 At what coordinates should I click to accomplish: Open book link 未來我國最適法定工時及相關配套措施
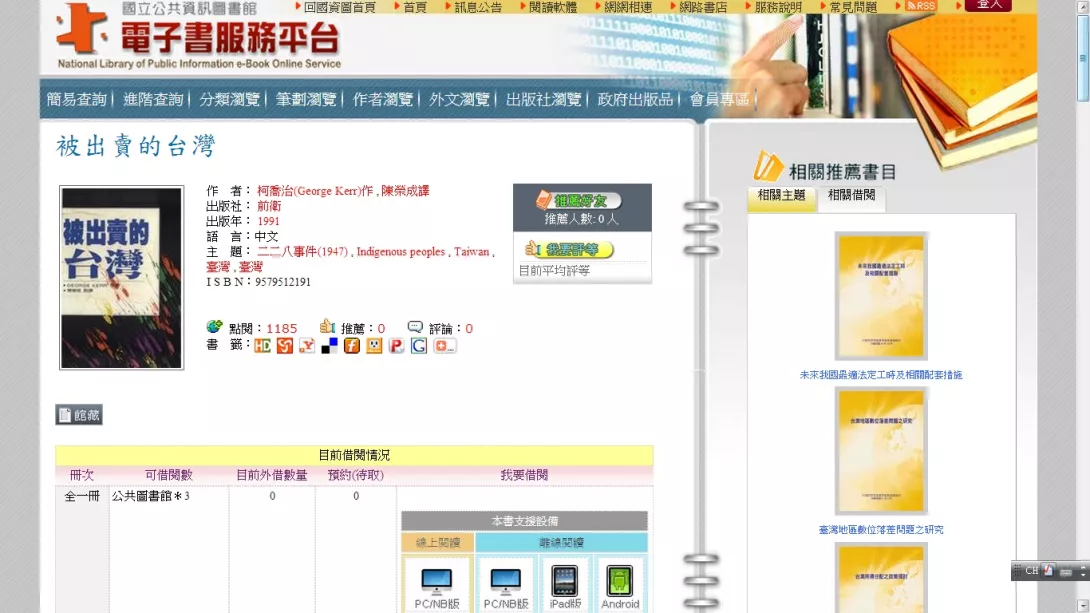pos(881,375)
